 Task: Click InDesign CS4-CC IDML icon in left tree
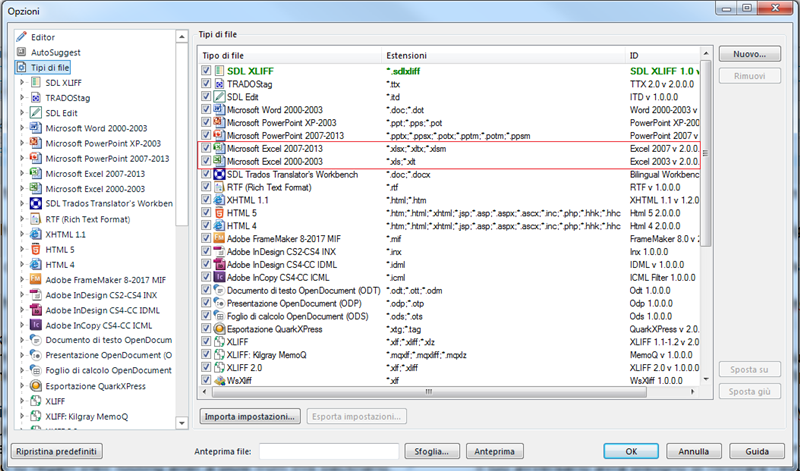coord(36,310)
